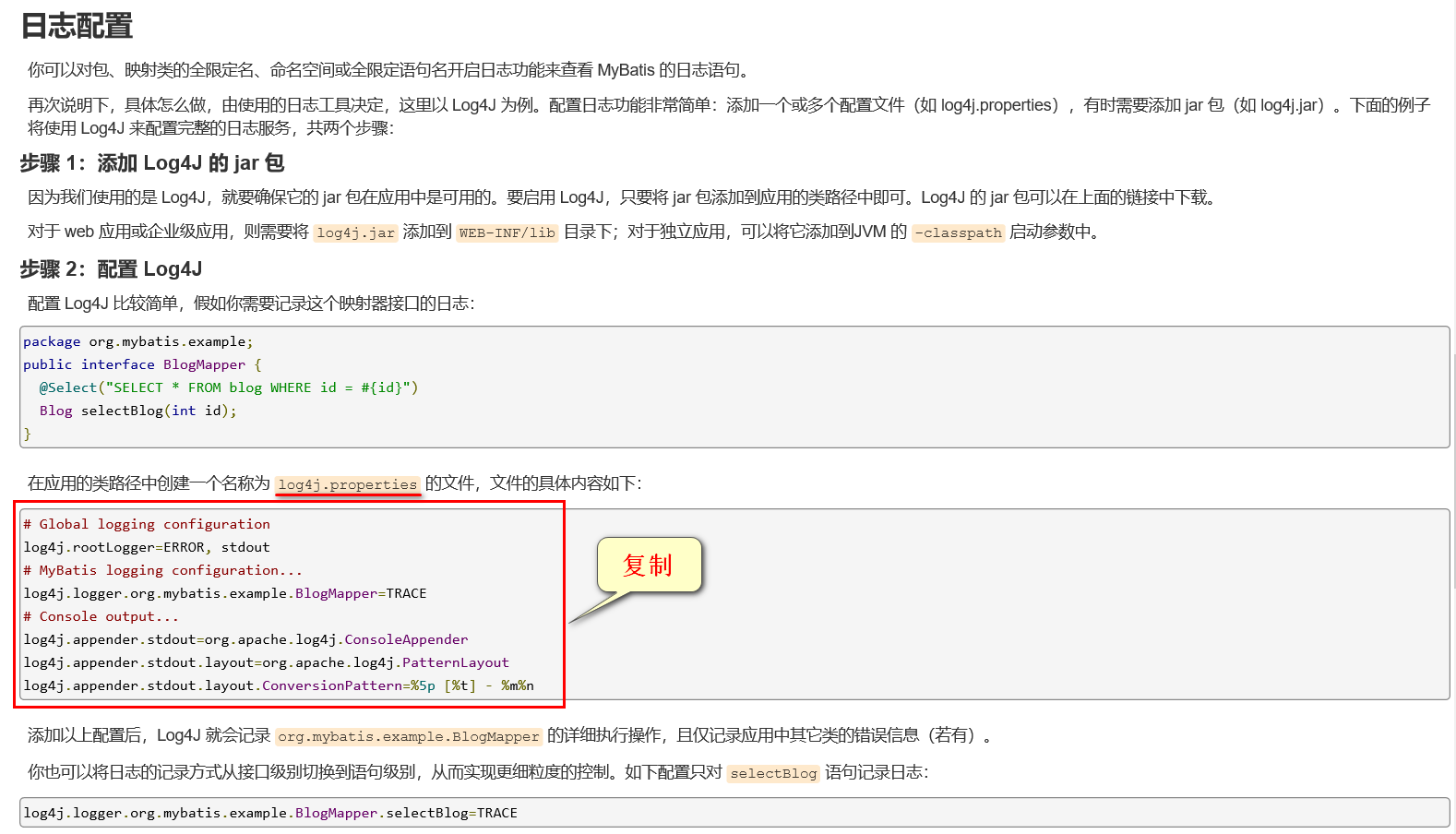Click the underlined log4j.properties inline code
Screen dimensions: 1456x834
[348, 484]
